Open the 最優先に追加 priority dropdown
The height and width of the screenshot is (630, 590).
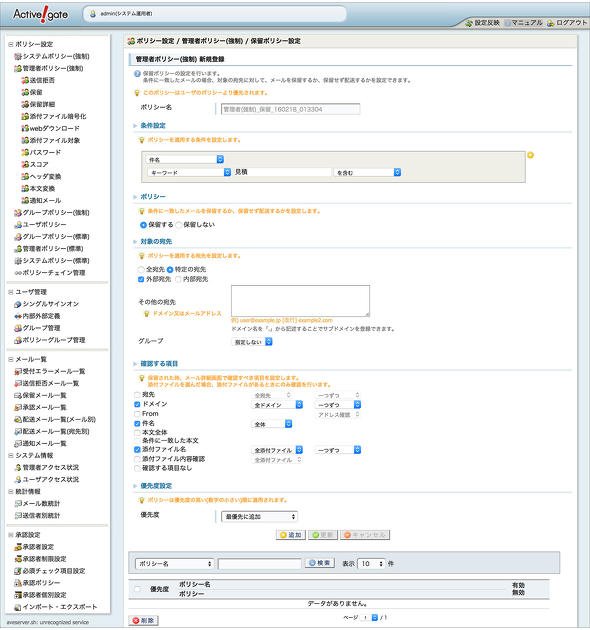tap(260, 516)
